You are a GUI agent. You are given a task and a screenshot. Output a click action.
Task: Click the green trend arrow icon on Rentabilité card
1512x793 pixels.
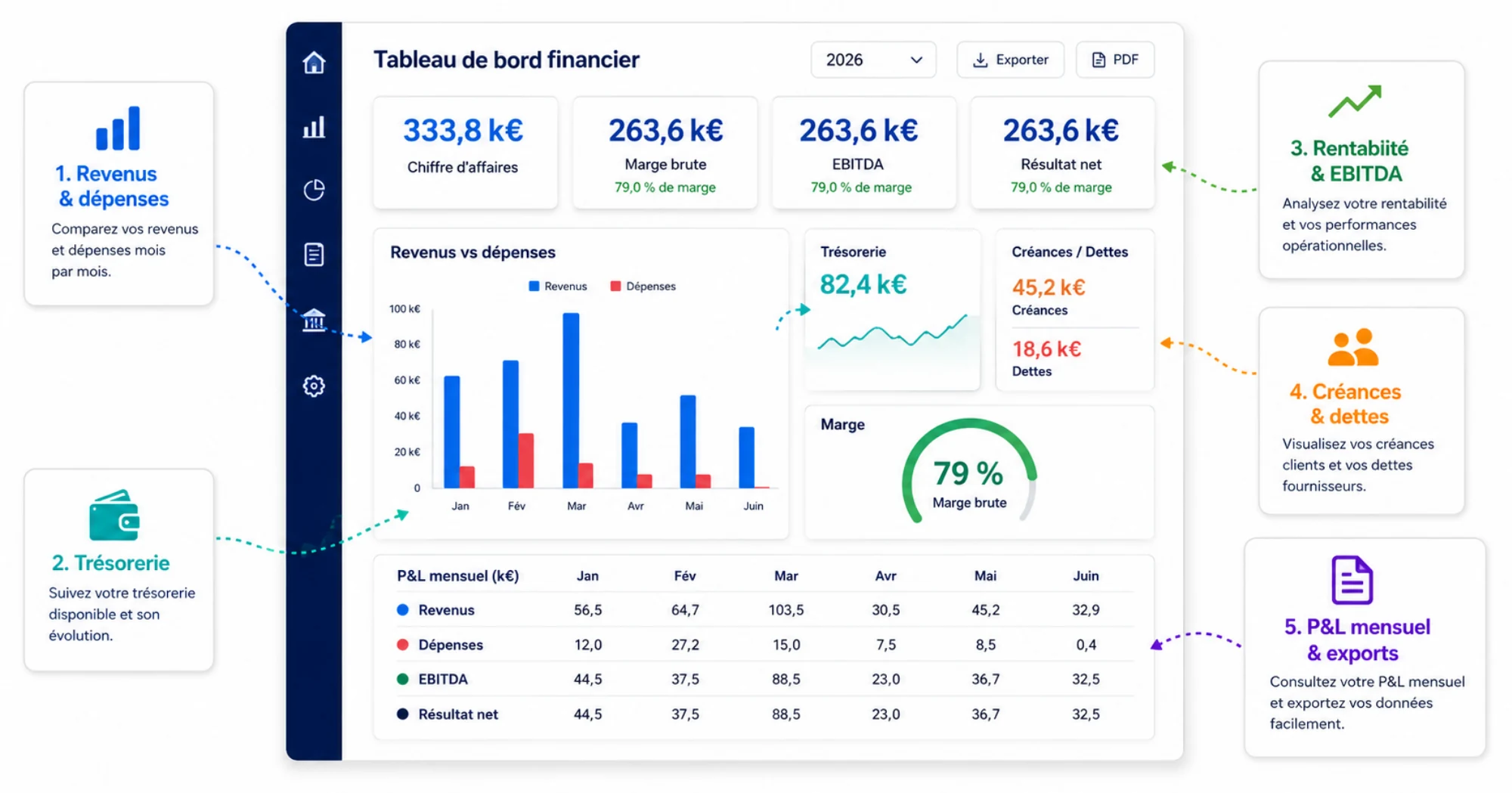[1355, 101]
